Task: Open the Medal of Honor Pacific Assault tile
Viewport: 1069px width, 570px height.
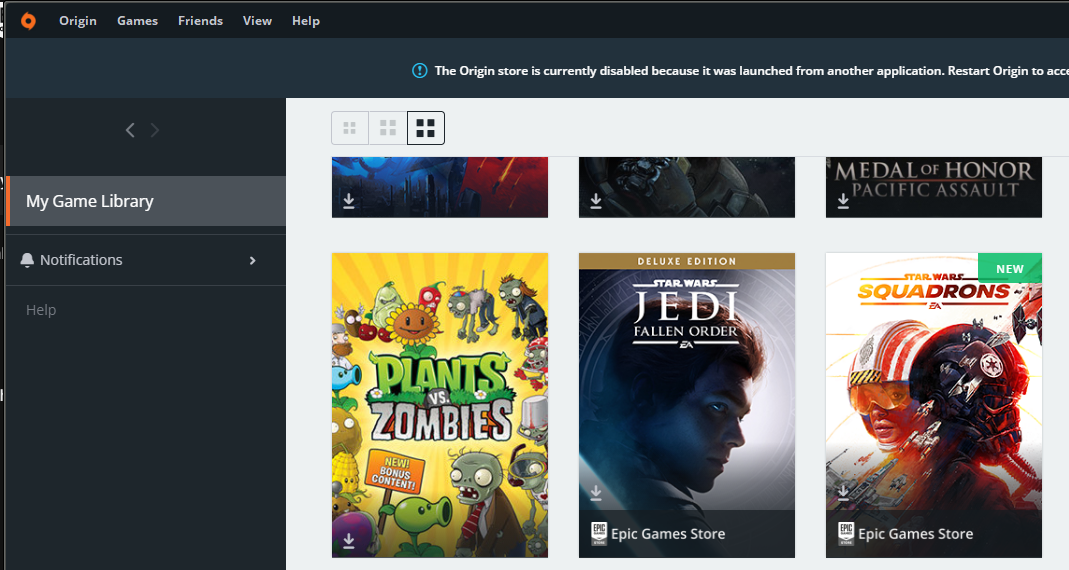Action: click(x=934, y=188)
